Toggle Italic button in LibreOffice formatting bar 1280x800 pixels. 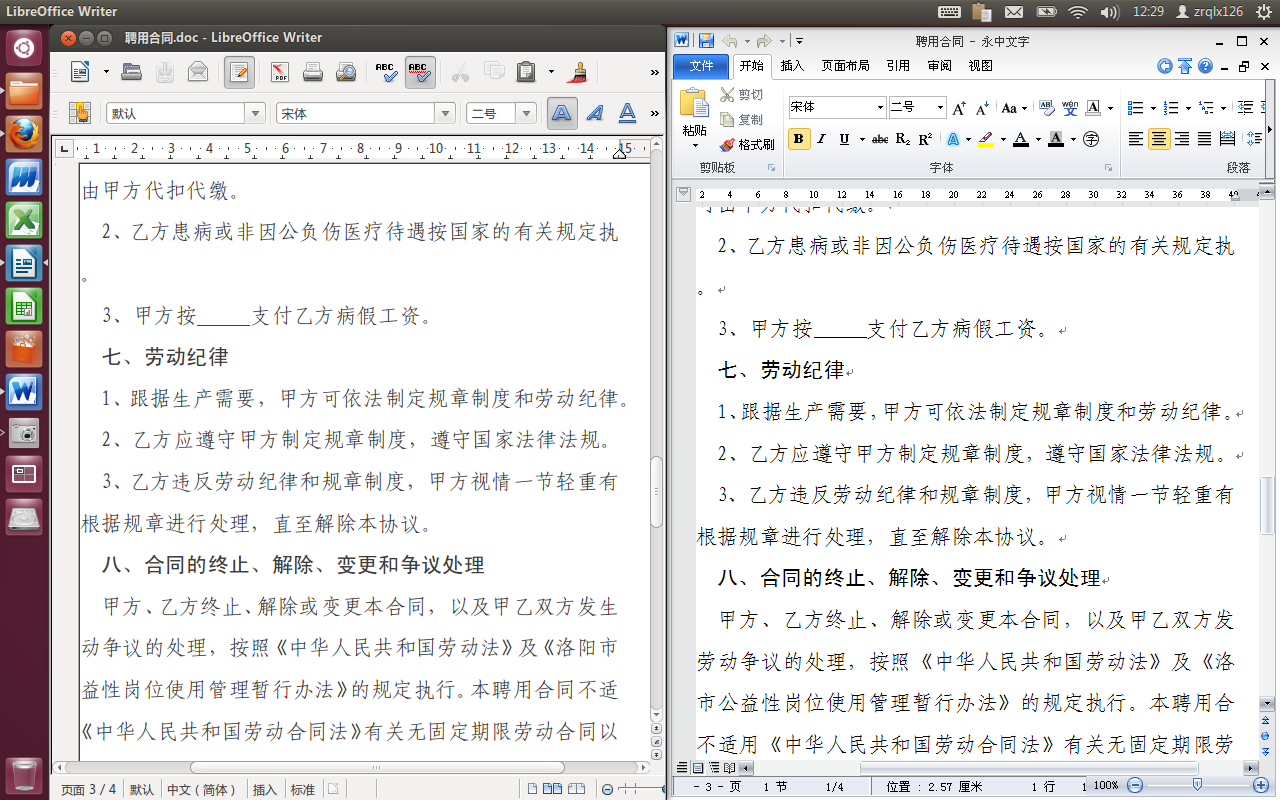[x=595, y=113]
